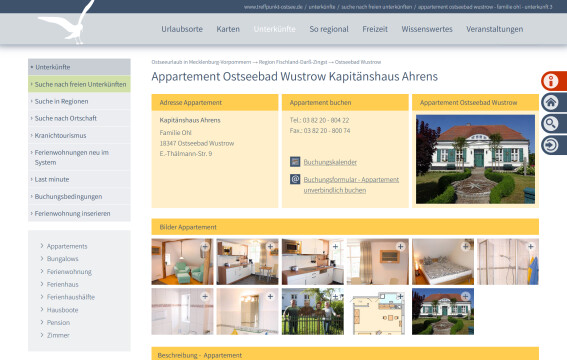This screenshot has width=567, height=360.
Task: Click the home icon side button
Action: pos(554,102)
